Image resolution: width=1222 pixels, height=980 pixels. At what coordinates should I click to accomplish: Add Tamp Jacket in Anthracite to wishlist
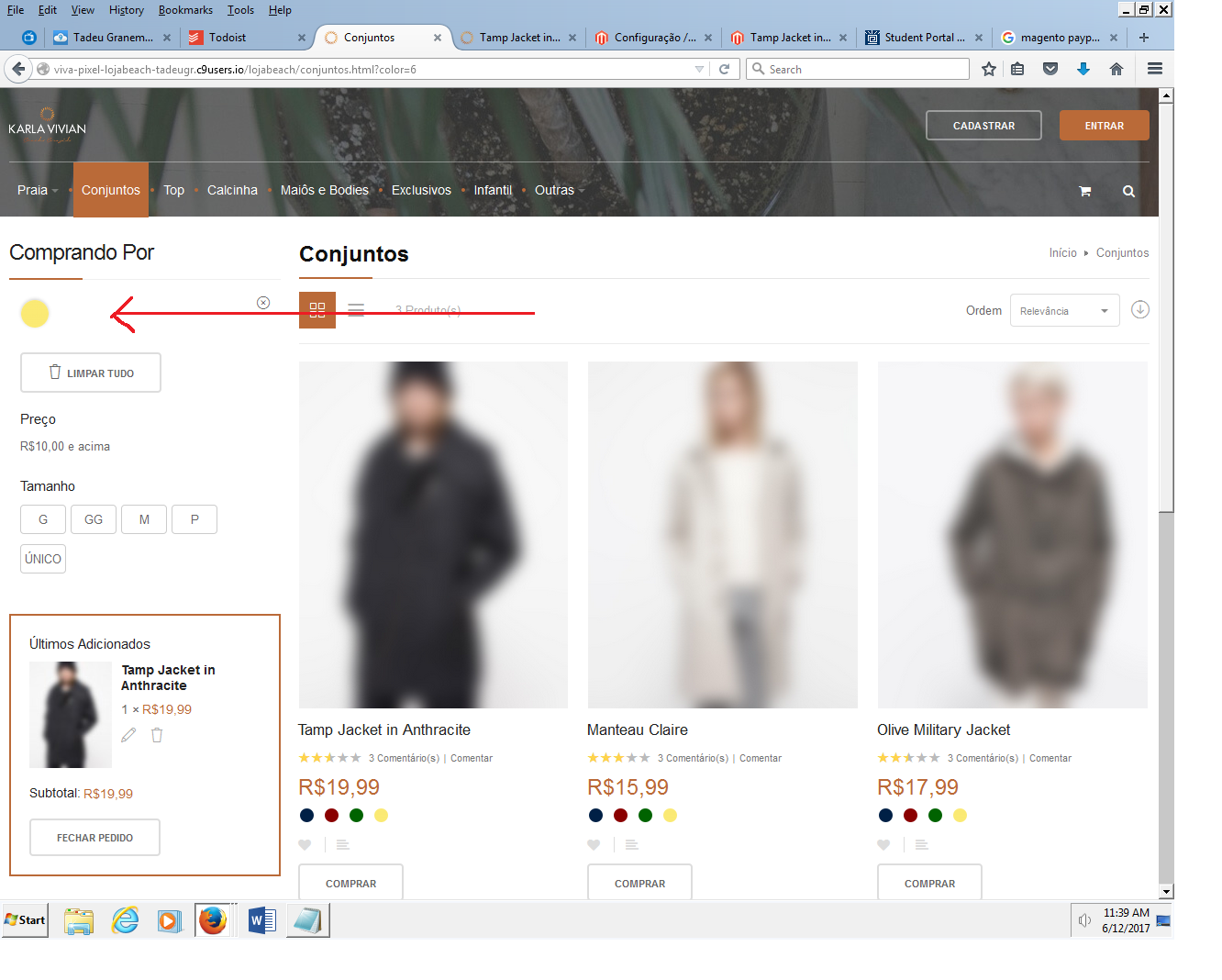(x=305, y=845)
